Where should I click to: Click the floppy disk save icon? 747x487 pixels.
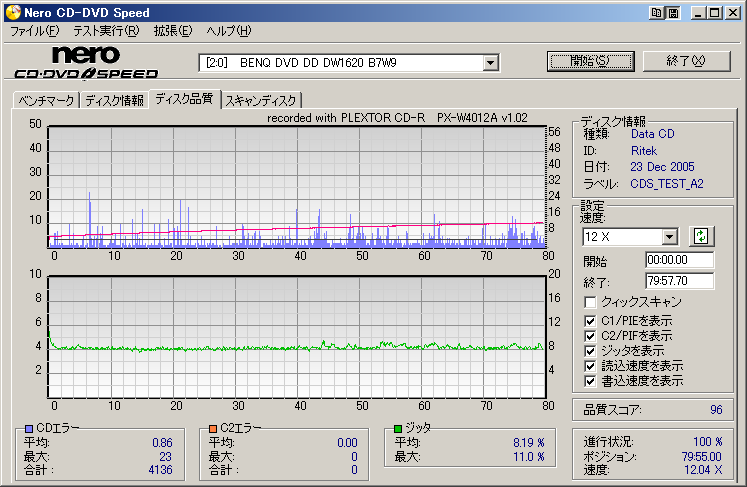coord(673,13)
